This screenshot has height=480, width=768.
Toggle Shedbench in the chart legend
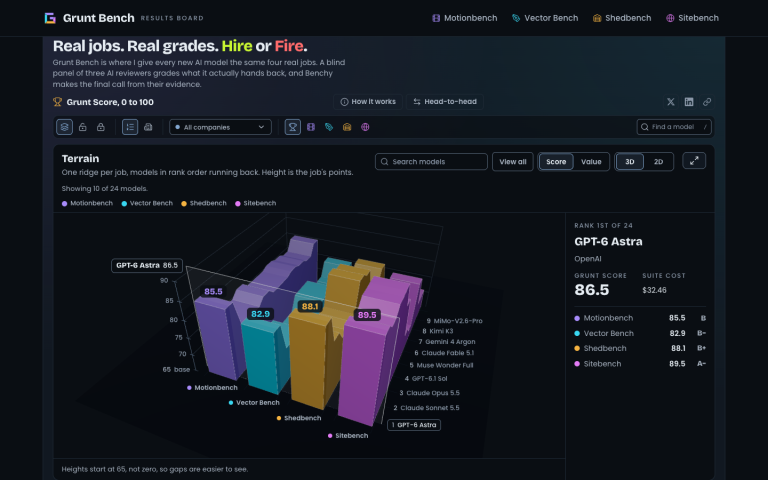point(204,203)
